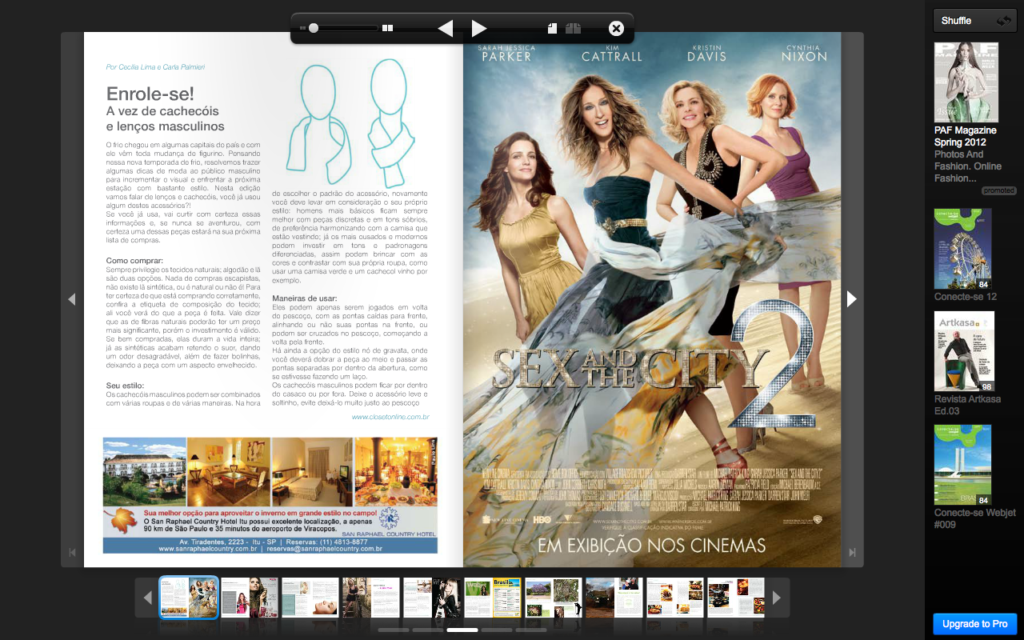This screenshot has width=1024, height=640.
Task: Click the Upgrade to Pro button
Action: coord(974,624)
